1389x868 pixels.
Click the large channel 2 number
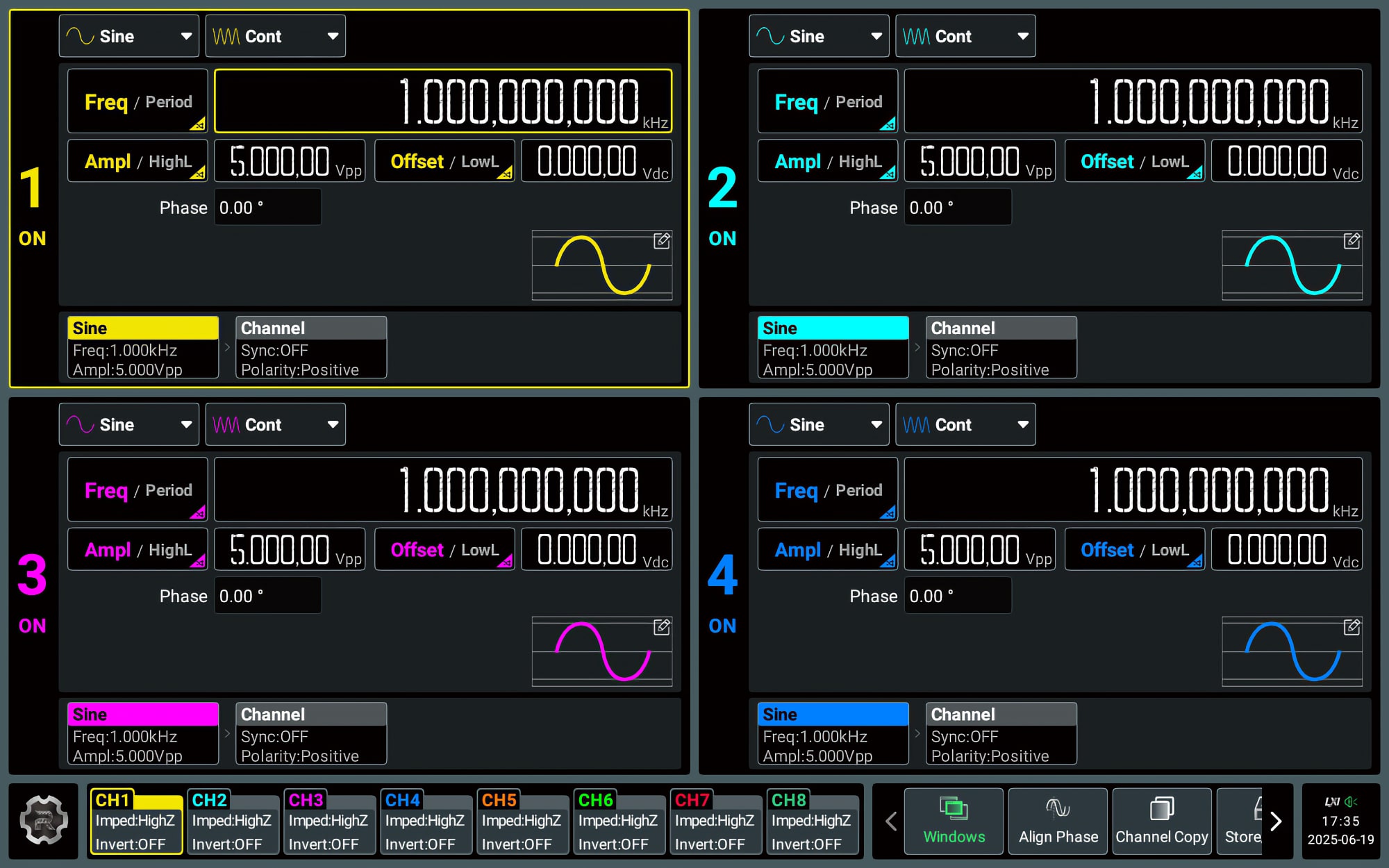(x=722, y=187)
